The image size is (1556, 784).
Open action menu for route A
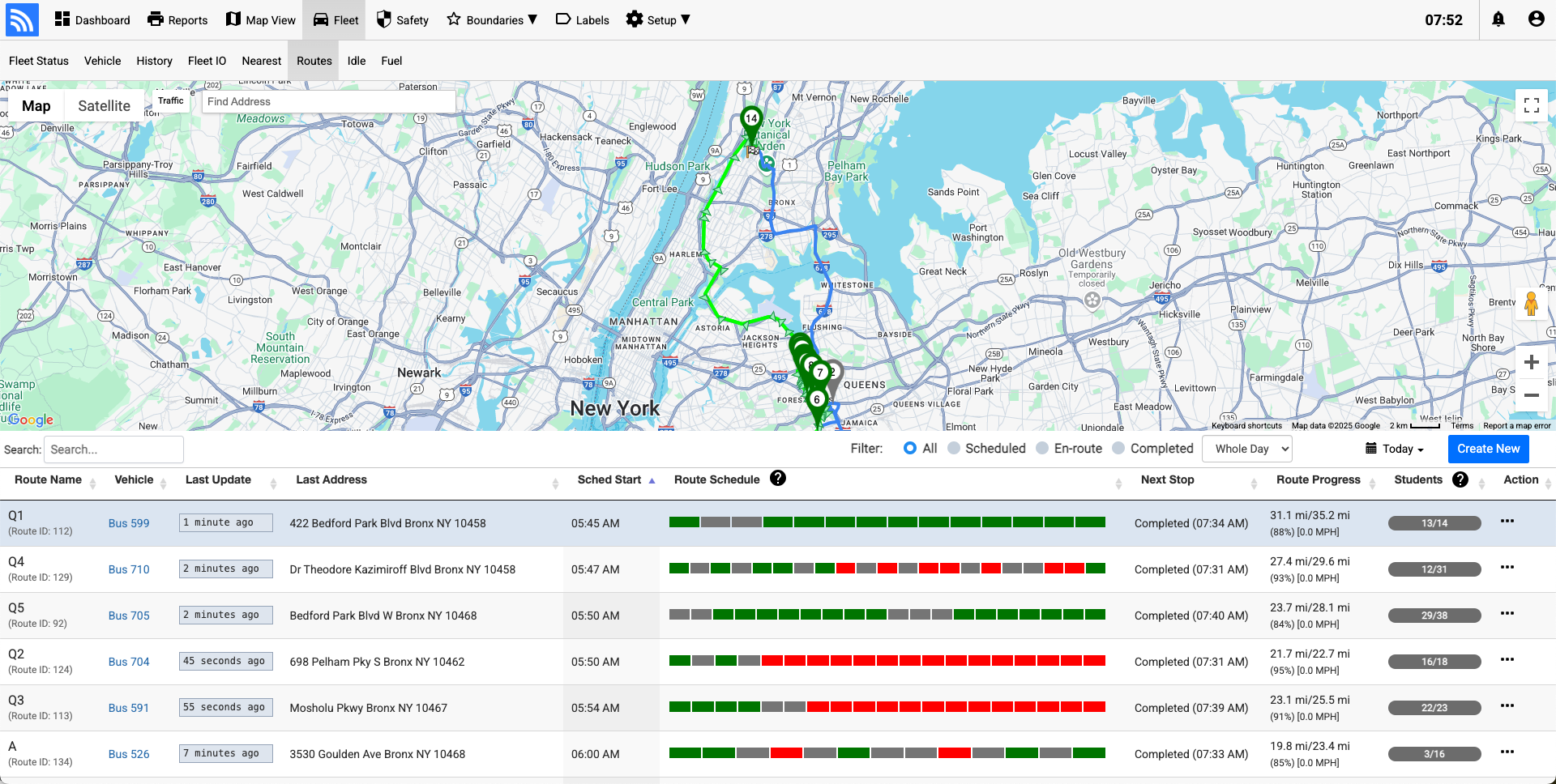[1507, 752]
